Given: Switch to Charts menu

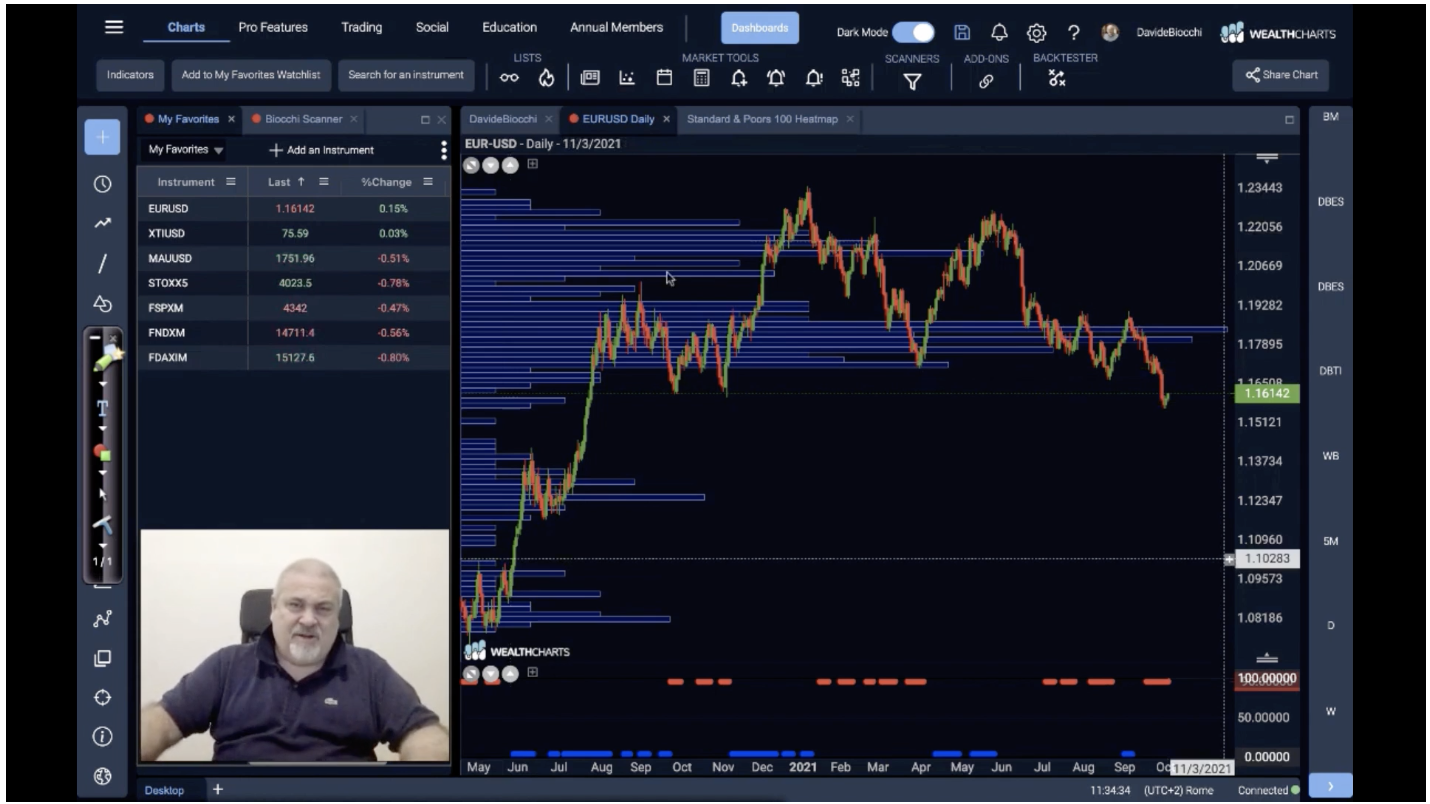Looking at the screenshot, I should (186, 28).
